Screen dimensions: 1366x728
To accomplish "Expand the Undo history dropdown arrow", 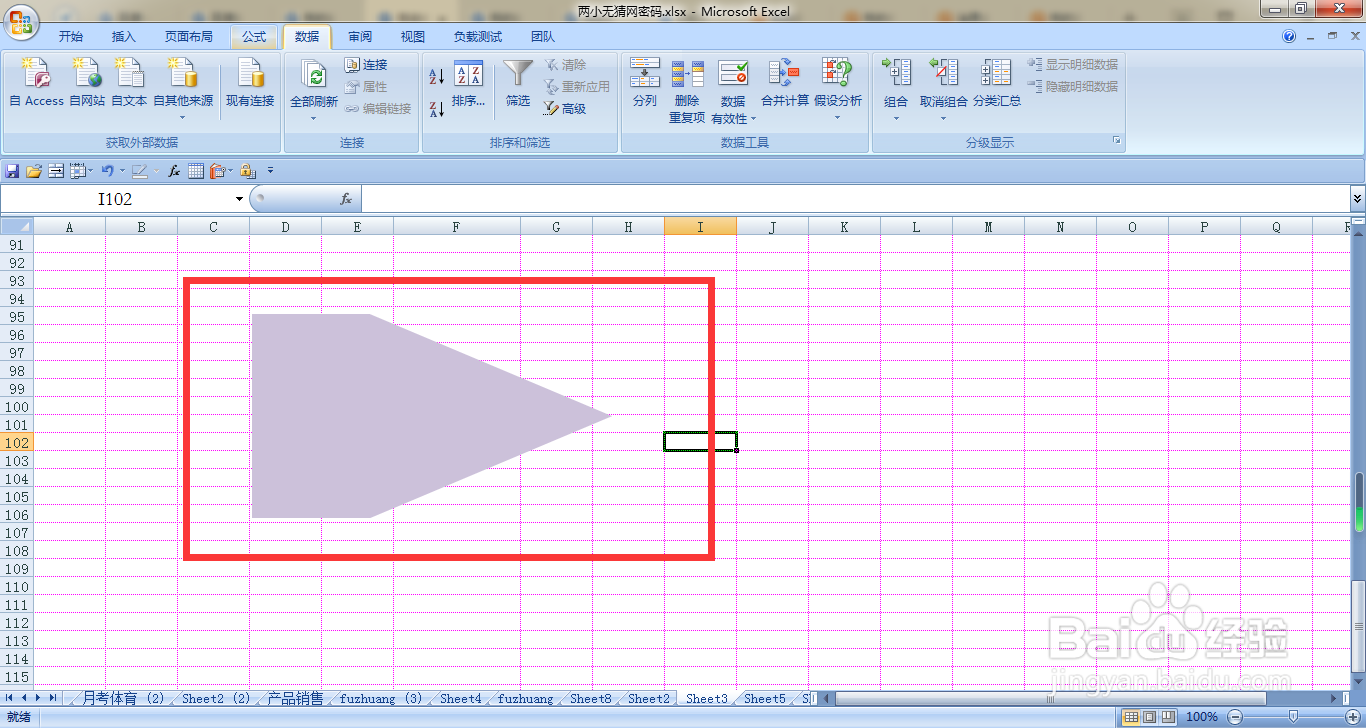I will click(122, 171).
